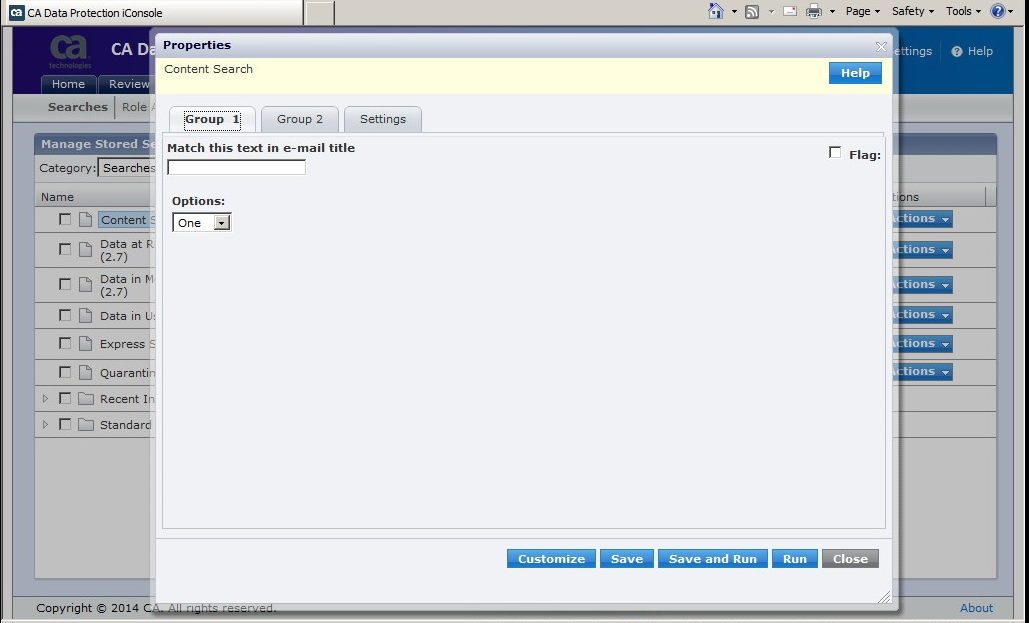Open the Options dropdown showing One
This screenshot has height=623, width=1029.
pyautogui.click(x=201, y=223)
